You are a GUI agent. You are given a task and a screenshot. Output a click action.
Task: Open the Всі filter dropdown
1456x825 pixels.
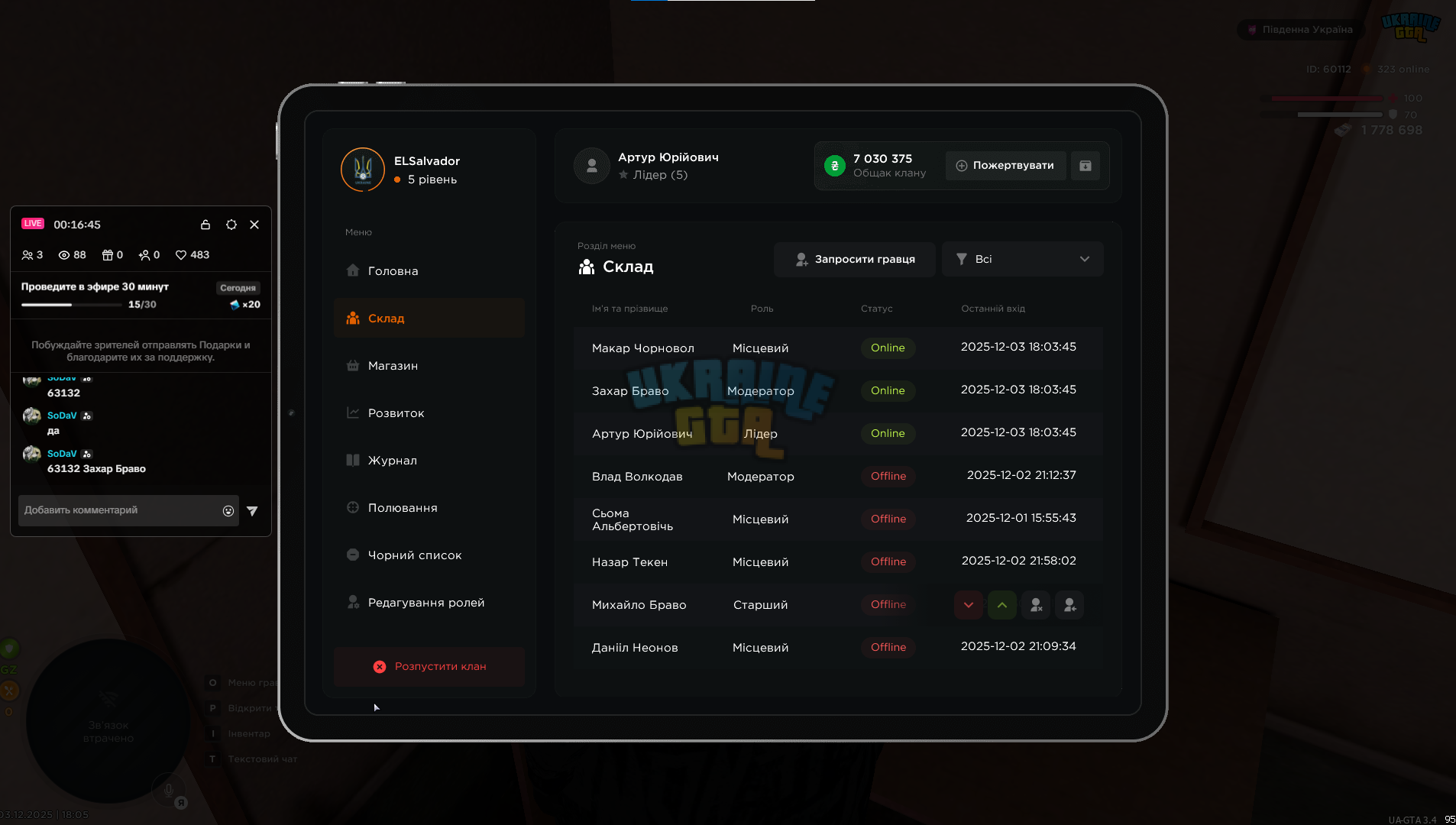tap(1023, 260)
